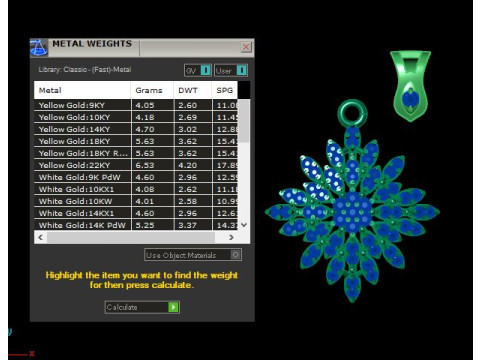Image resolution: width=480 pixels, height=360 pixels.
Task: Click the SPG column header
Action: [x=224, y=90]
